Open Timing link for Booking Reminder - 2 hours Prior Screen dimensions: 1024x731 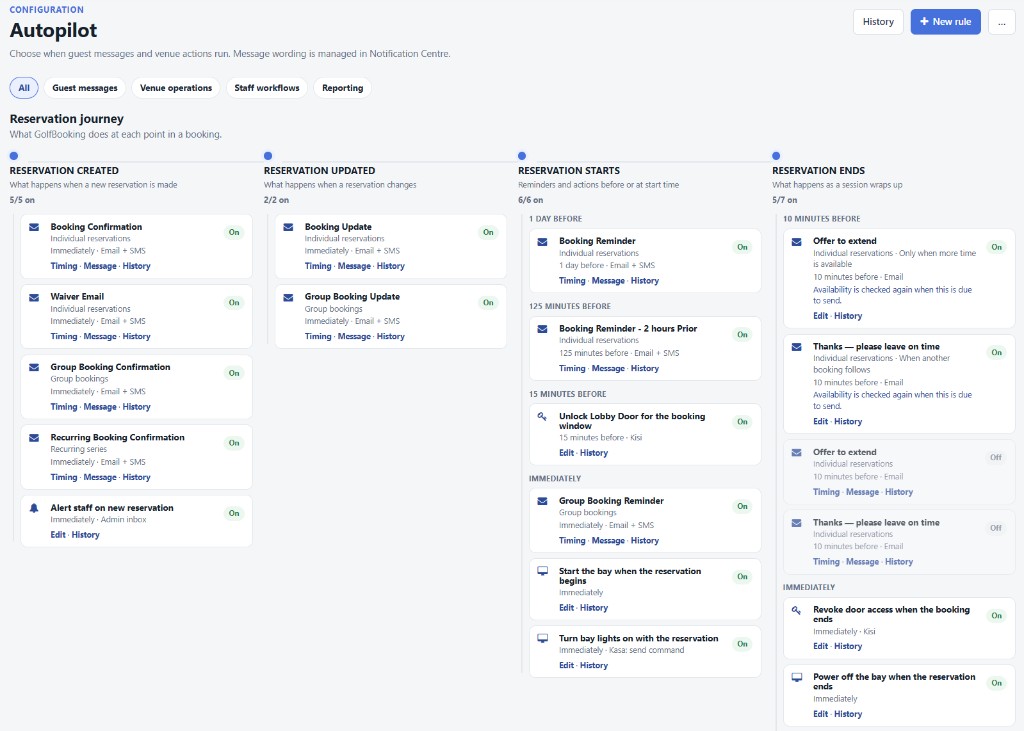click(572, 368)
